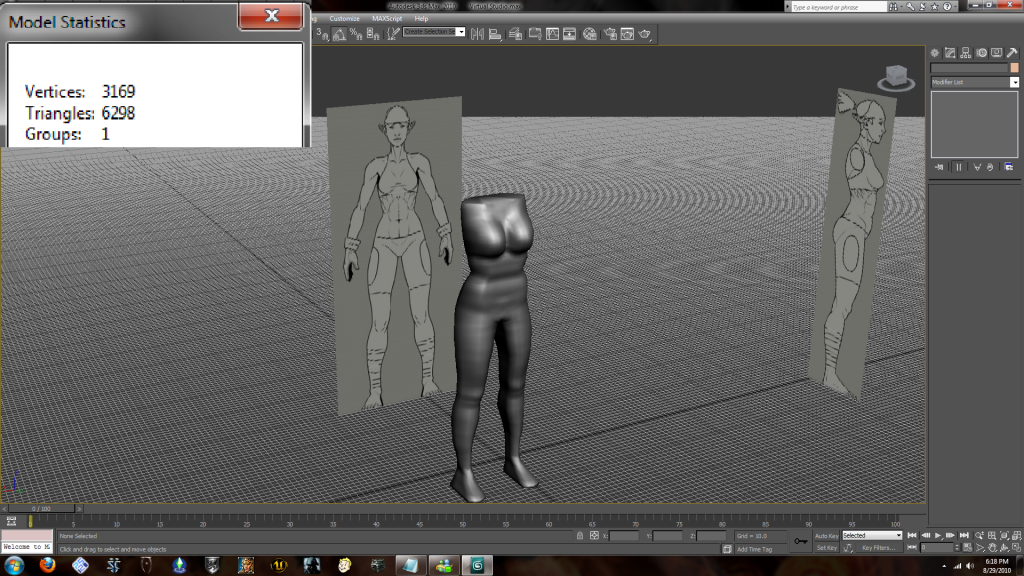Click Remove Modifier from stack icon
Screen dimensions: 1024x576
click(990, 167)
